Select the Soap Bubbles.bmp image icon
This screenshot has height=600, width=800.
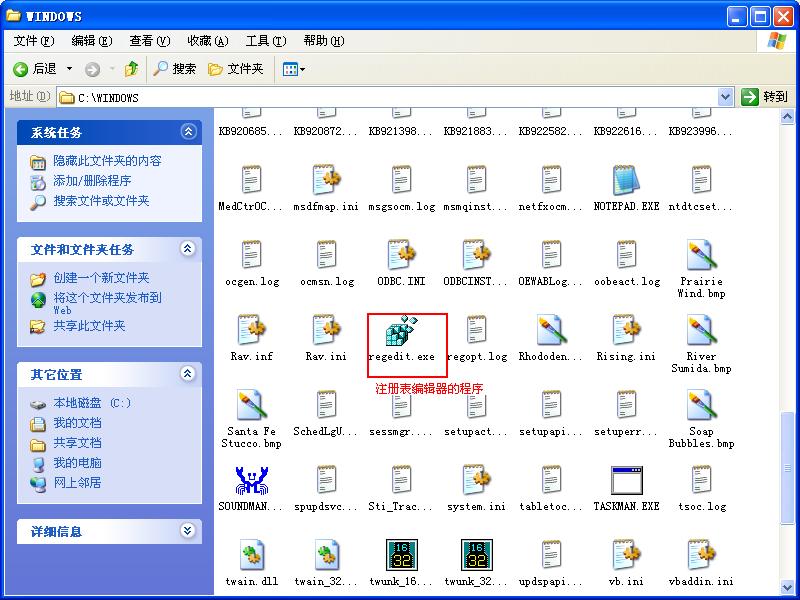(701, 406)
